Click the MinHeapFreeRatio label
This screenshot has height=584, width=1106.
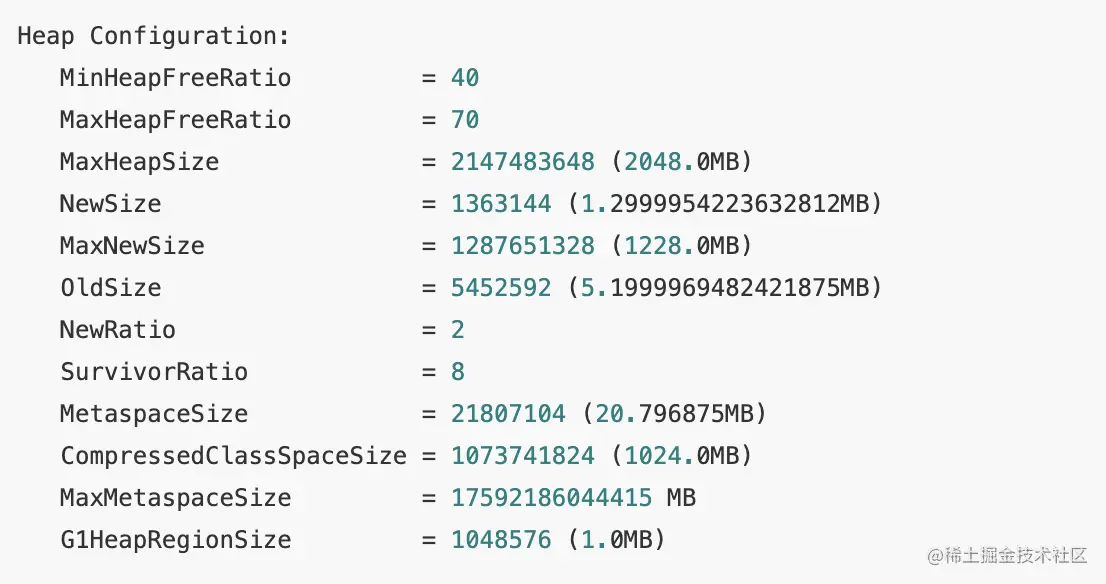[175, 78]
